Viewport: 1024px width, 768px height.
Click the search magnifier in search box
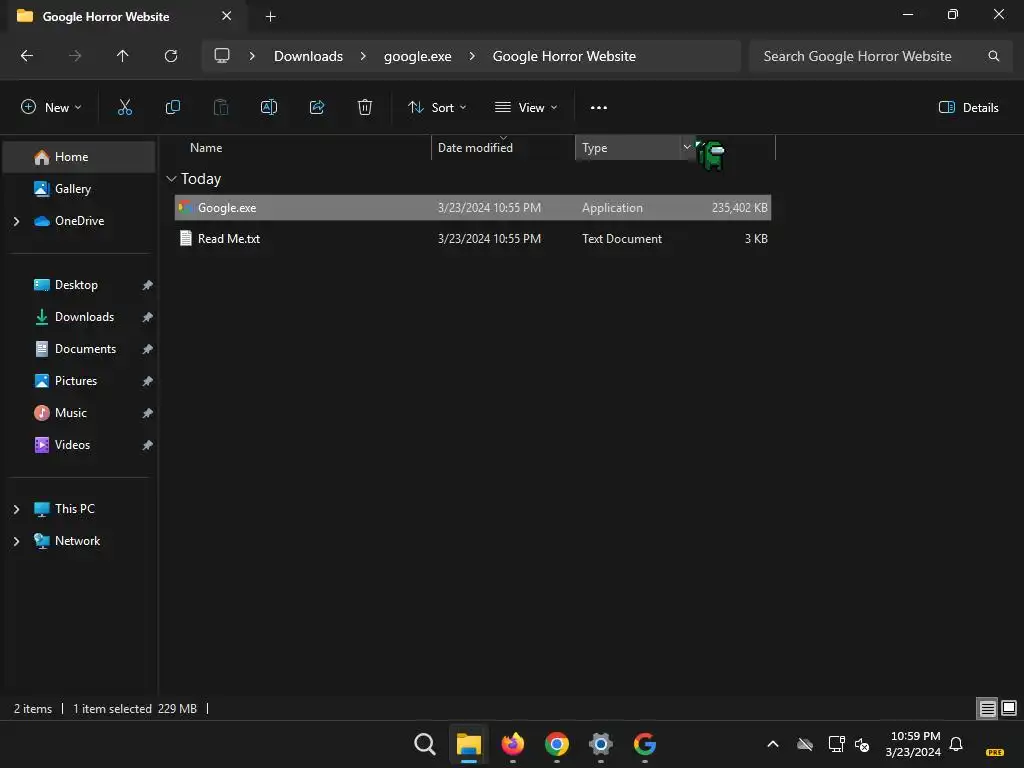[x=993, y=56]
